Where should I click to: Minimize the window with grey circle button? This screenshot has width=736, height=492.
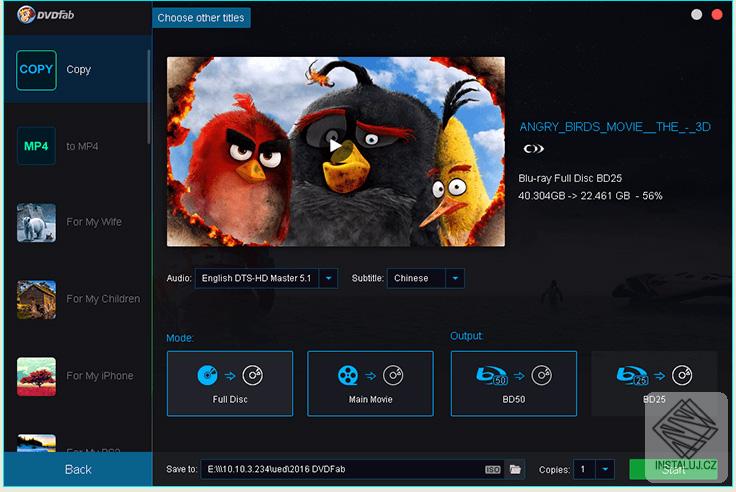697,15
